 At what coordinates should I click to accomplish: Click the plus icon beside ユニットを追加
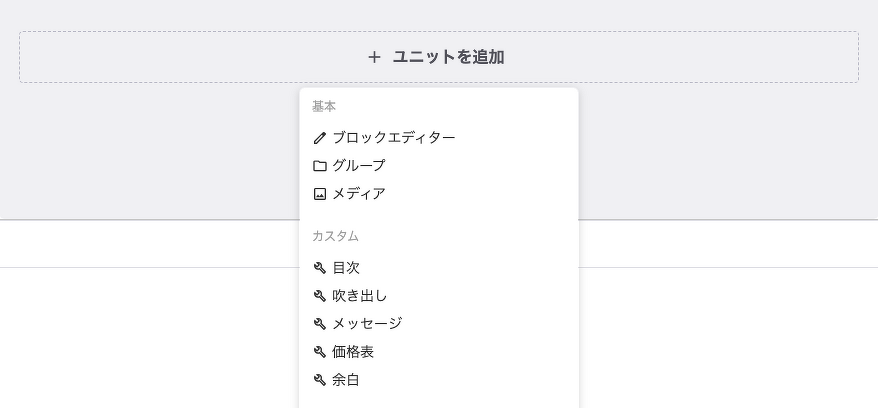(x=374, y=57)
